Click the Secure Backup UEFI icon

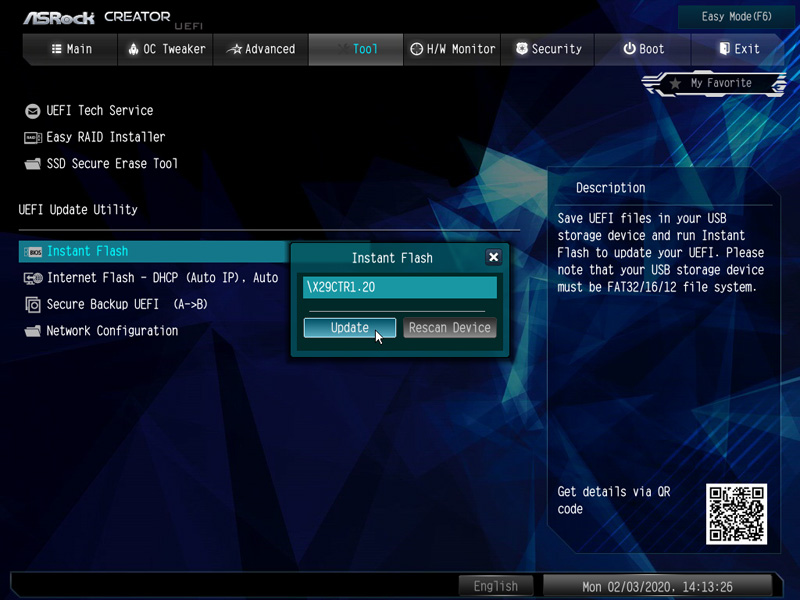pyautogui.click(x=33, y=305)
